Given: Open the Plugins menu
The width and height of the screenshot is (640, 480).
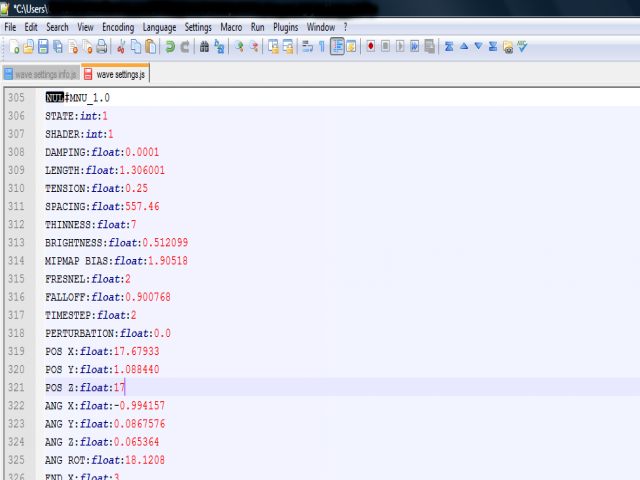Looking at the screenshot, I should (287, 27).
